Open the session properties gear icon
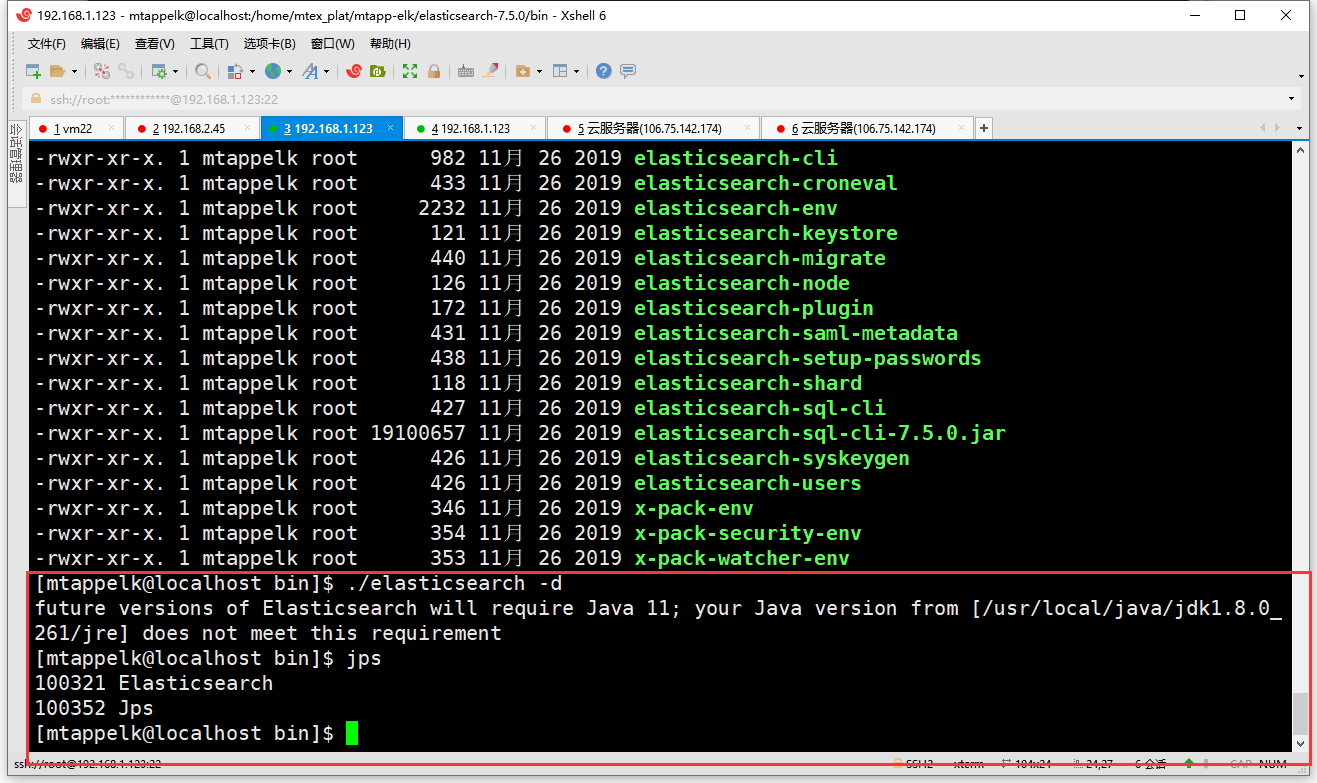Viewport: 1317px width, 783px height. click(159, 71)
